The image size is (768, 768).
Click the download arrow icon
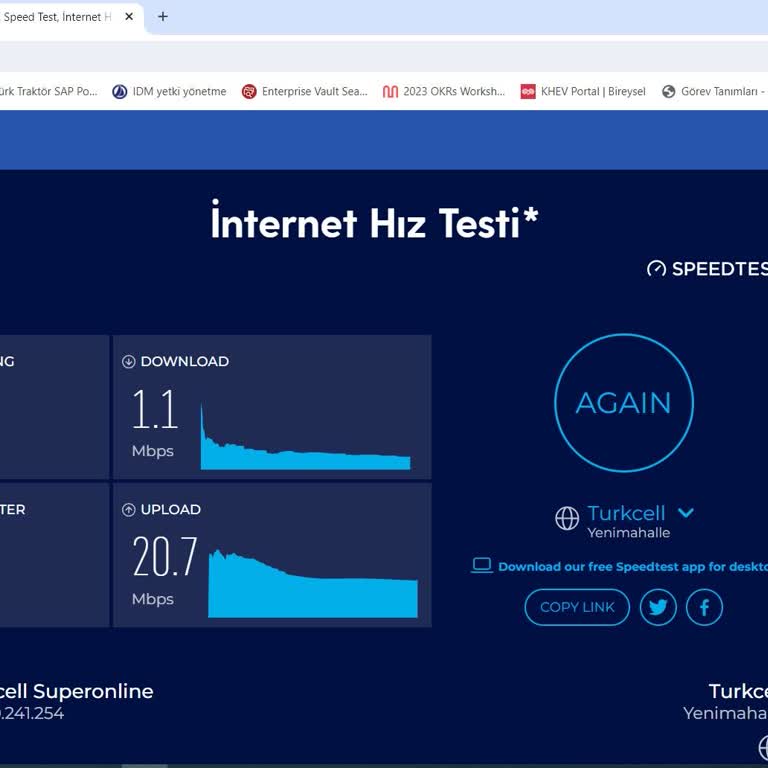tap(128, 361)
